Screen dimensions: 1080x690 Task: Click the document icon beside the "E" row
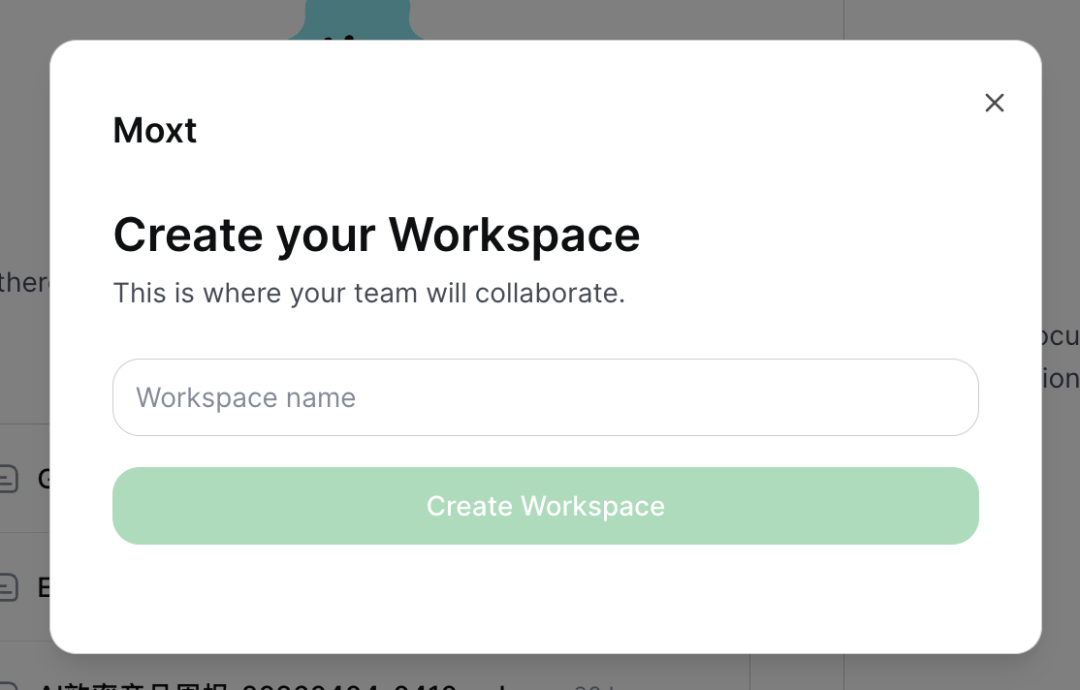[9, 587]
